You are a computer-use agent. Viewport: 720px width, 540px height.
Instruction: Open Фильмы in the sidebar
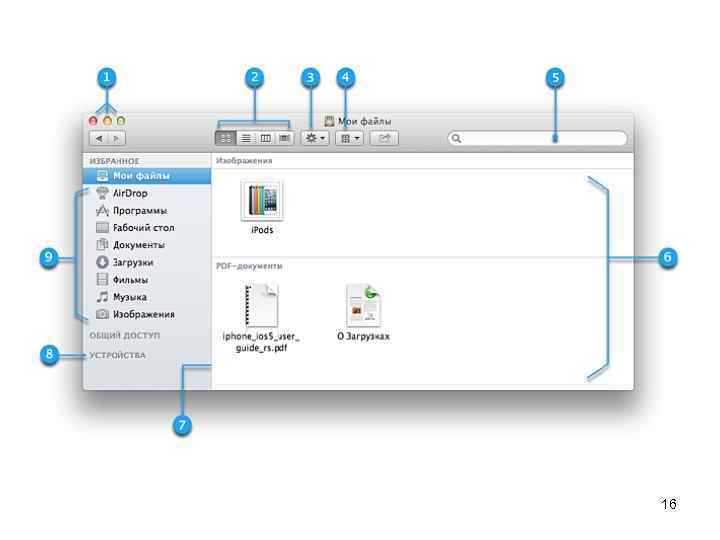click(x=147, y=280)
